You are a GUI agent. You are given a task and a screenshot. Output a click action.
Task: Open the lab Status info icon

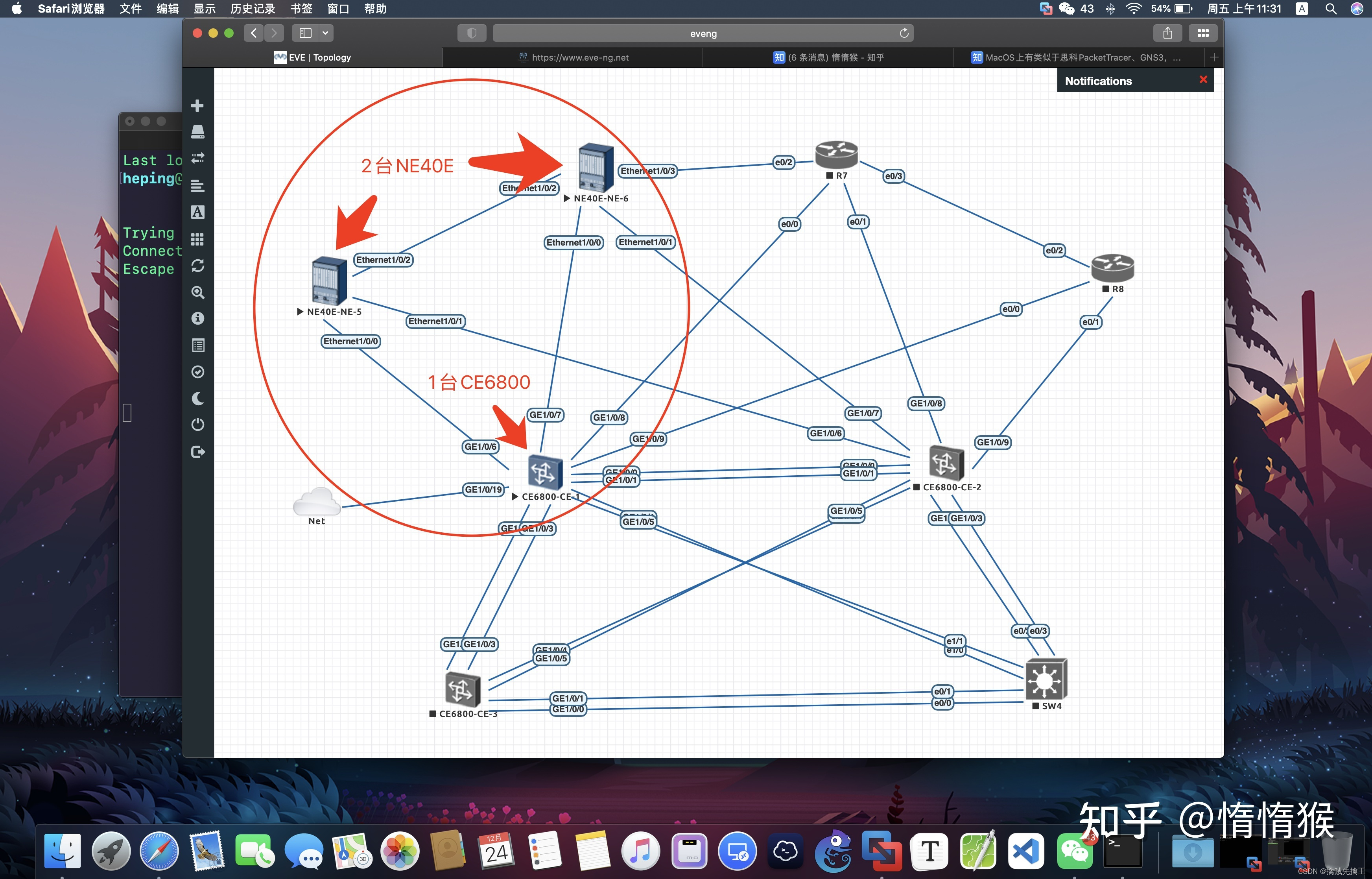click(x=197, y=318)
